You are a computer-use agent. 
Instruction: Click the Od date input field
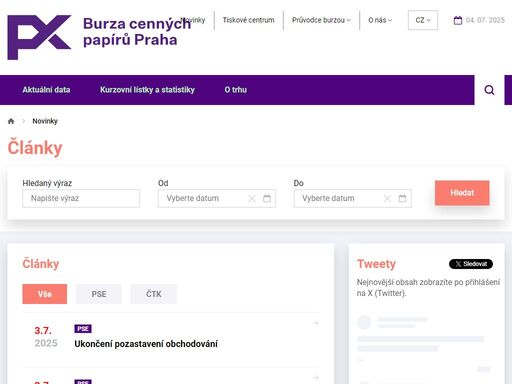(x=217, y=198)
